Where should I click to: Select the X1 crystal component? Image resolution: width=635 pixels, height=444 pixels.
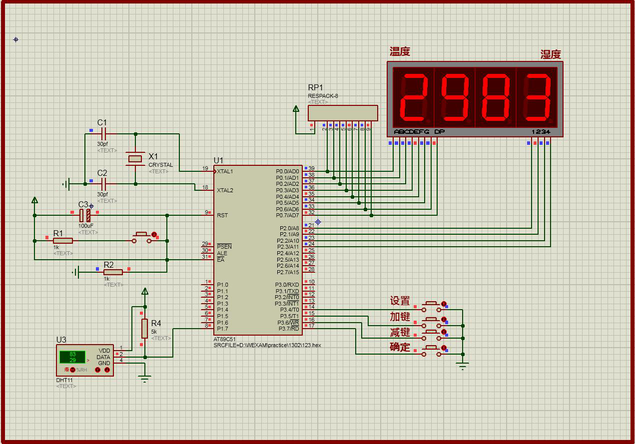point(134,158)
